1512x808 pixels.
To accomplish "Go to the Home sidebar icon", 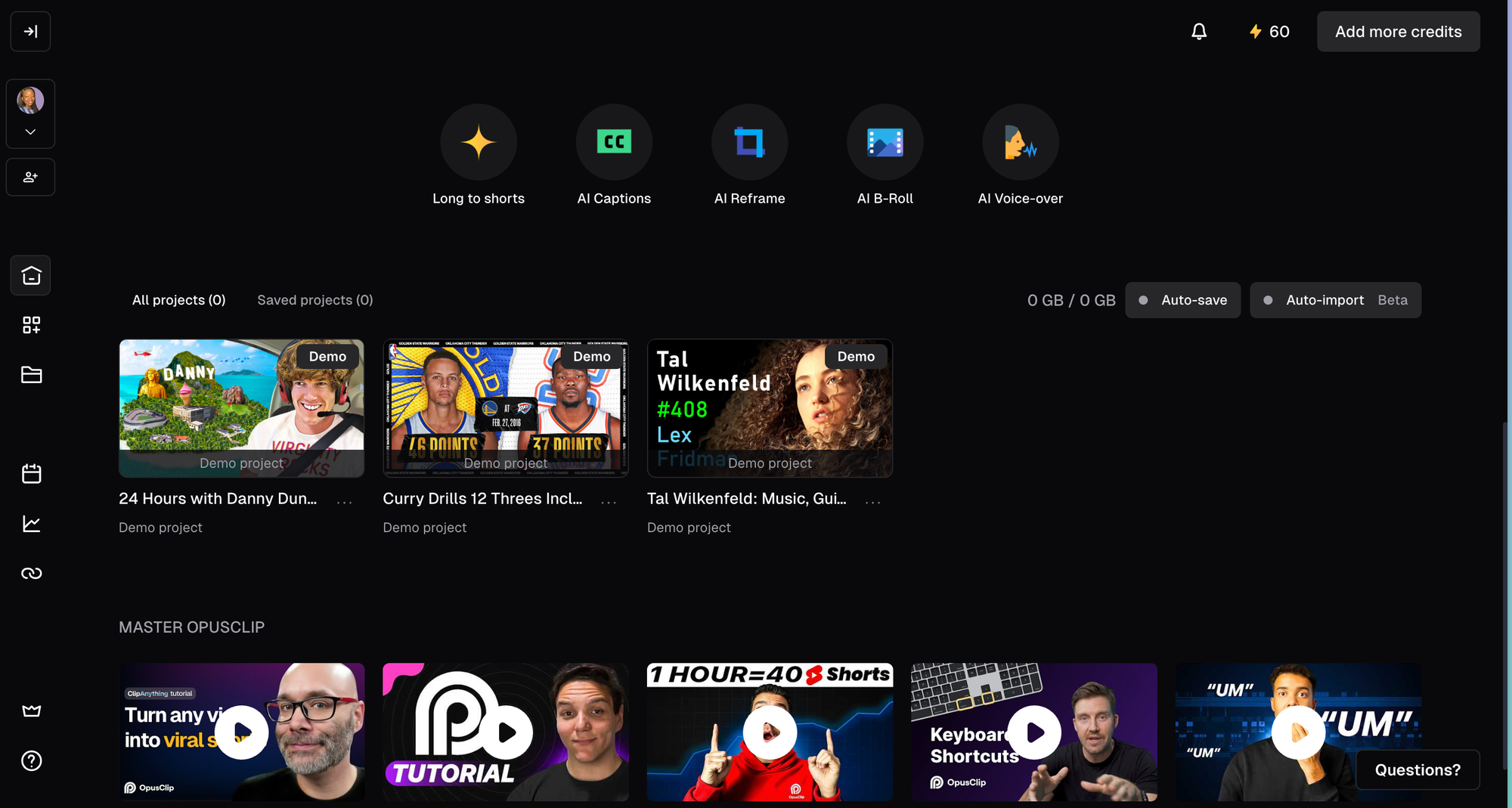I will click(31, 275).
